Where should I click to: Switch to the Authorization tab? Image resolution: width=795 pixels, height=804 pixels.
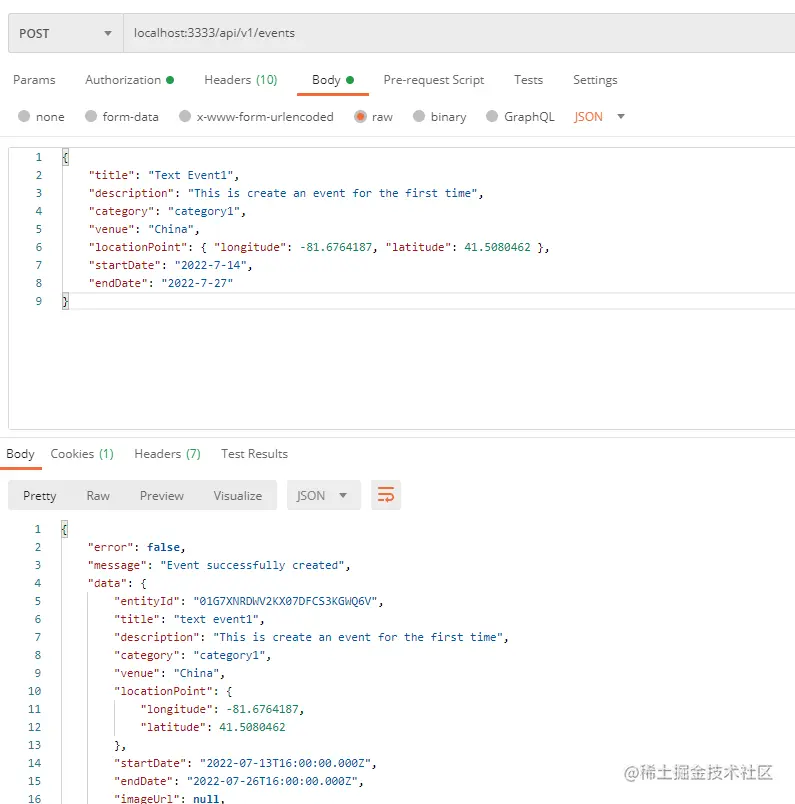pyautogui.click(x=129, y=80)
